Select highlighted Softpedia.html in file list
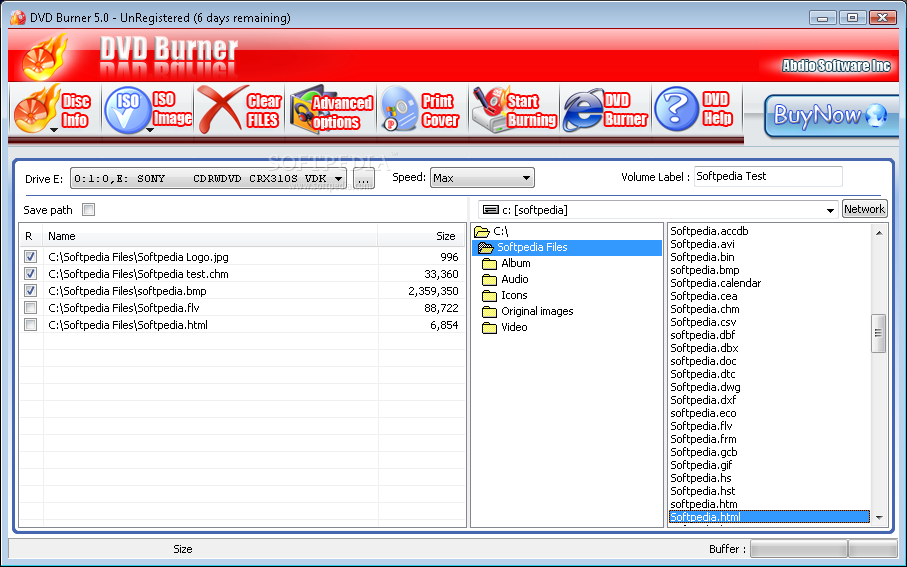This screenshot has height=567, width=907. [769, 517]
